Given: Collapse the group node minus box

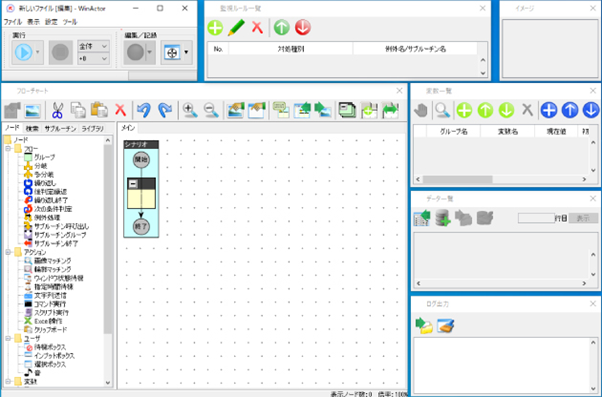Looking at the screenshot, I should [132, 184].
